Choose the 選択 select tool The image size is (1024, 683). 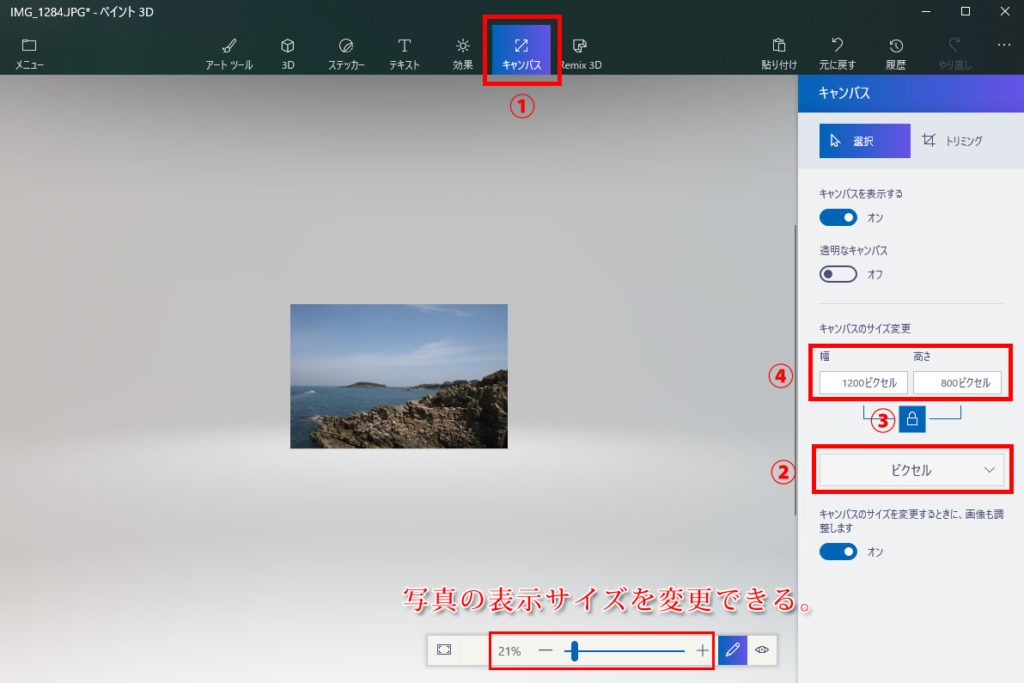coord(864,140)
